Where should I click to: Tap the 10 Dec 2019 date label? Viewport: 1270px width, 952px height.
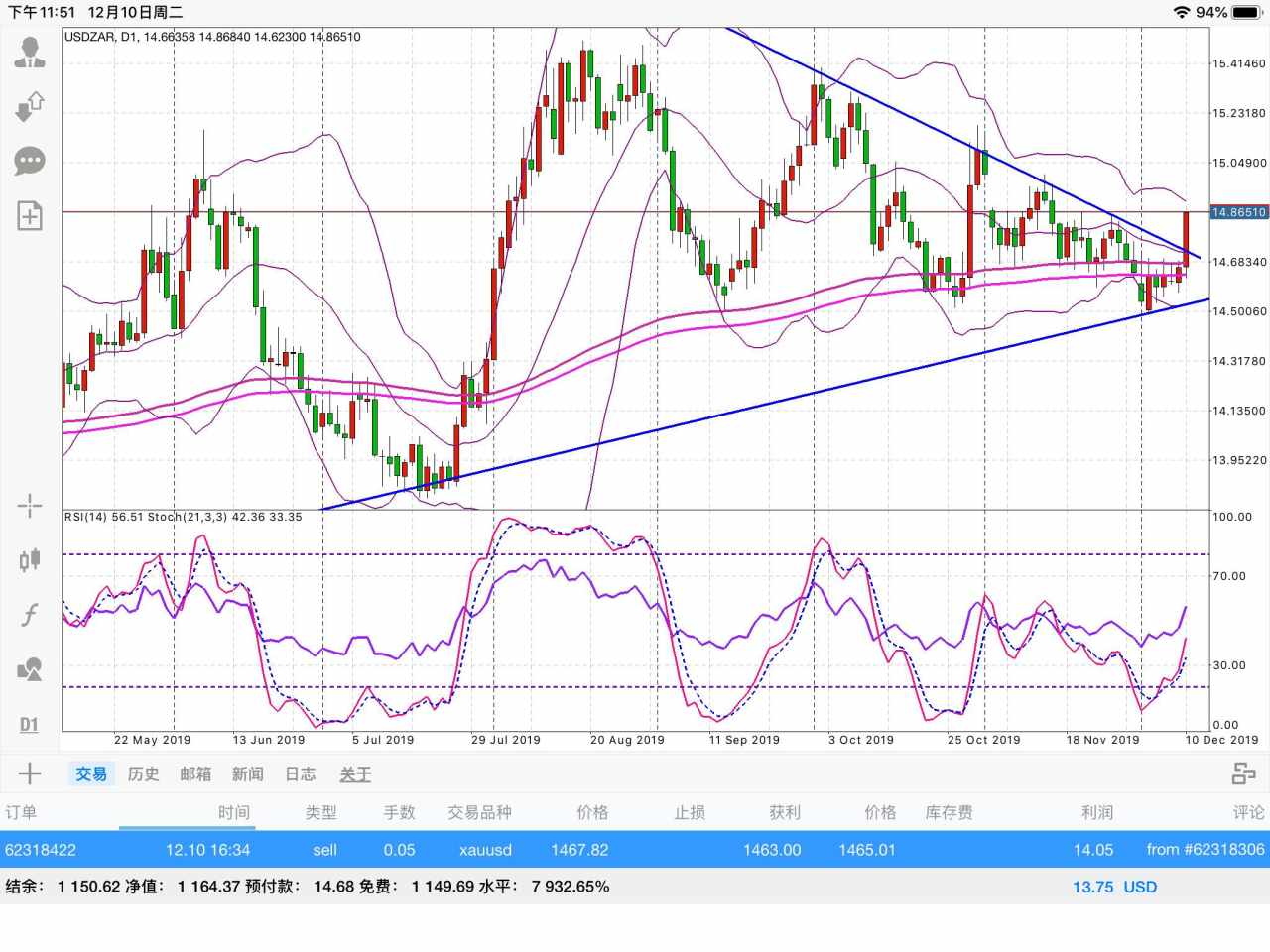[1221, 740]
